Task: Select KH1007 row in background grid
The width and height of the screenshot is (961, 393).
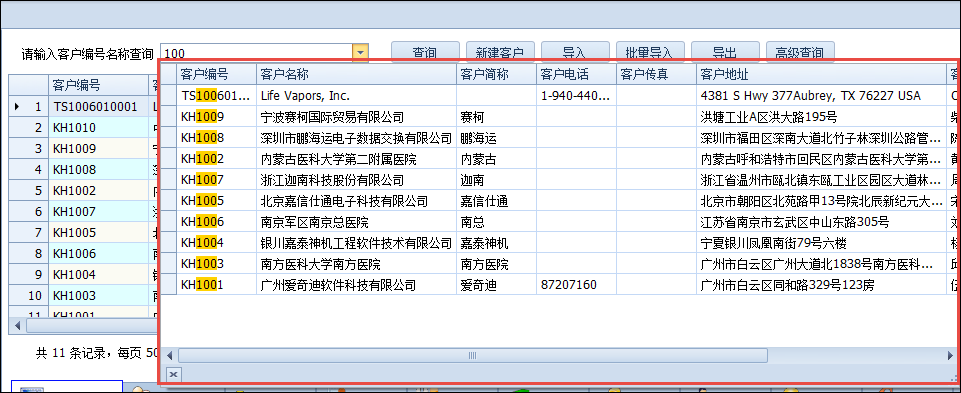Action: coord(84,212)
